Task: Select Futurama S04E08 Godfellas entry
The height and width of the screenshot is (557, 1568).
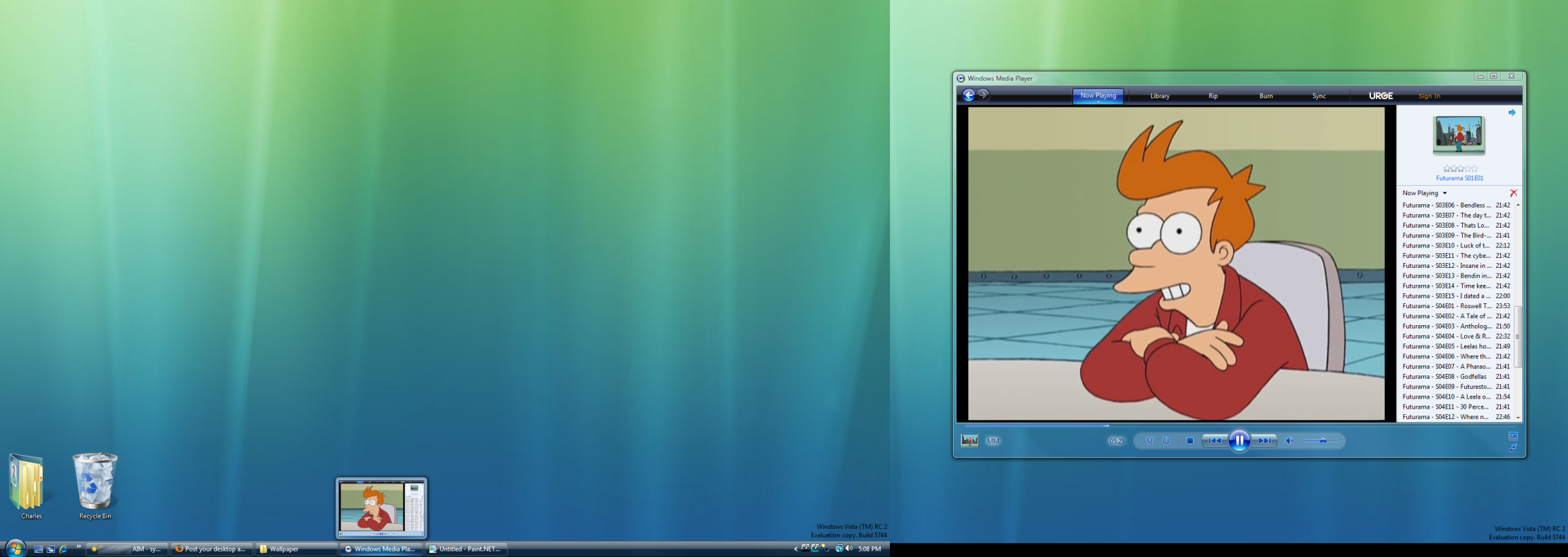Action: tap(1456, 377)
